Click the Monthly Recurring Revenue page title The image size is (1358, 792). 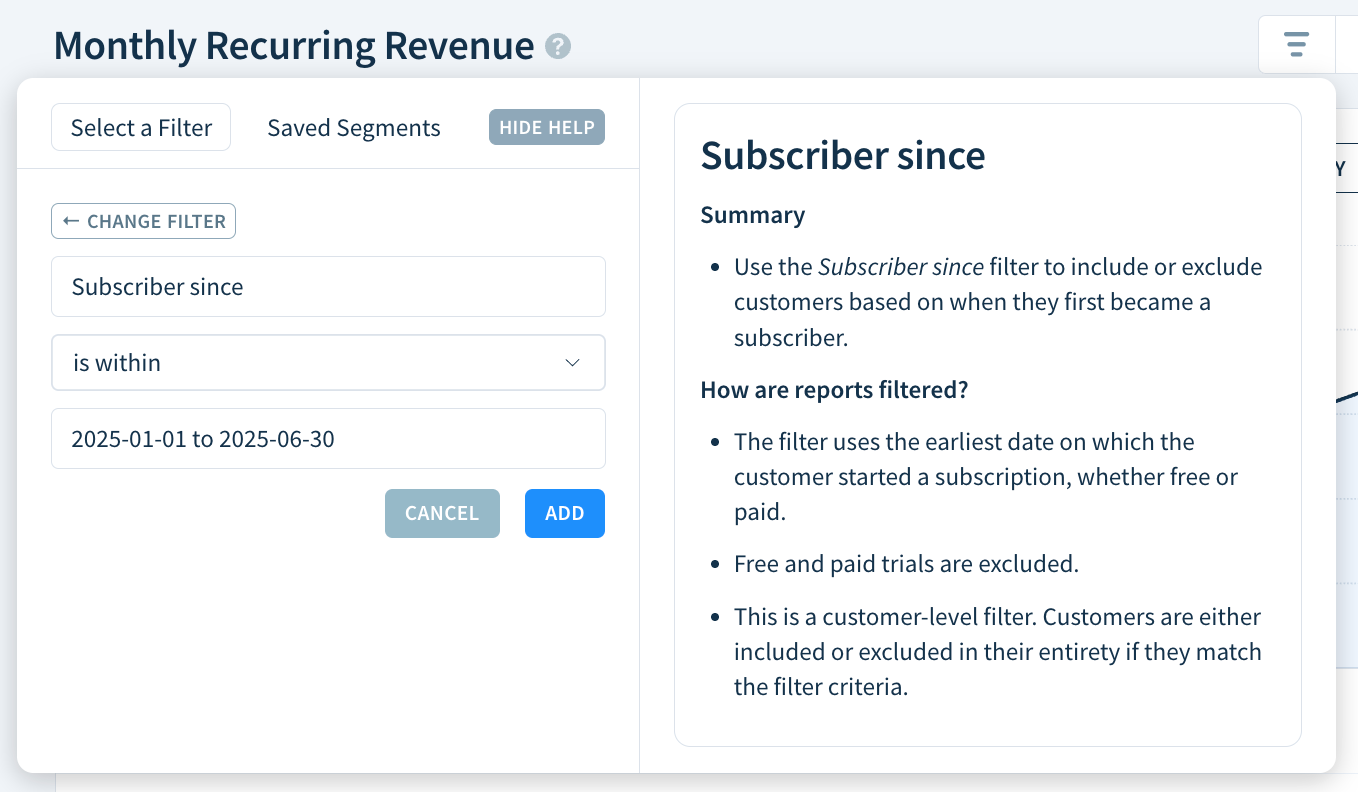294,45
